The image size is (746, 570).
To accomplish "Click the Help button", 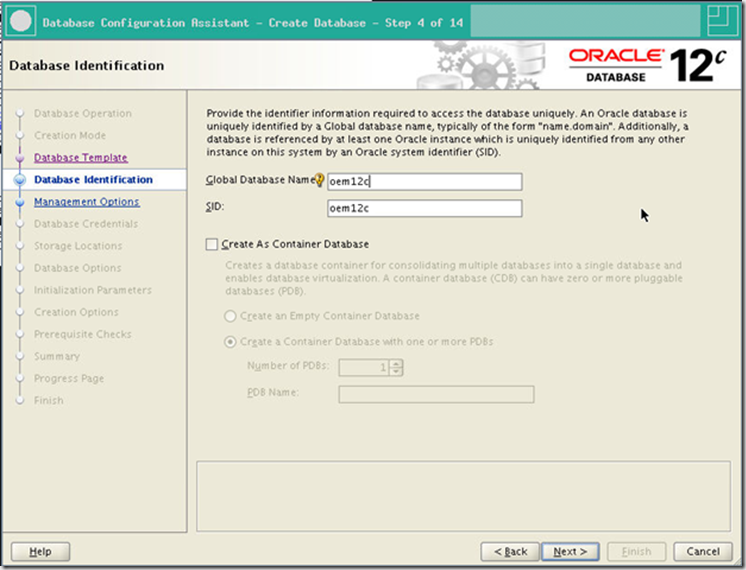I will coord(40,551).
